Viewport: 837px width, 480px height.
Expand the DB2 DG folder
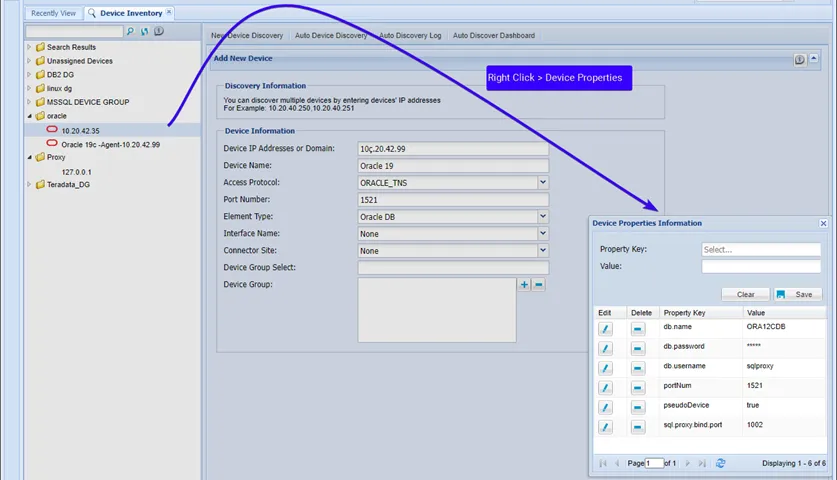[x=29, y=75]
